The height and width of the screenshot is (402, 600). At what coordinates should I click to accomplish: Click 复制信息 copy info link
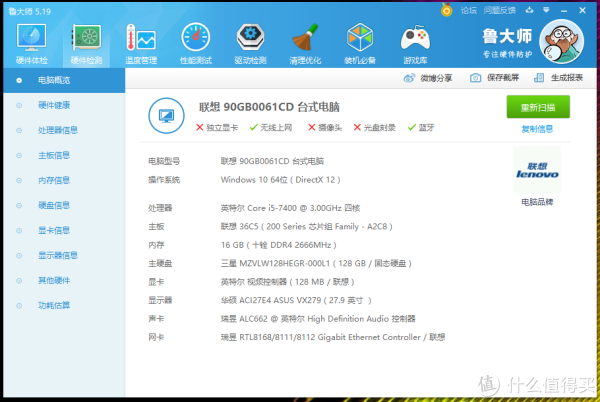pos(537,129)
